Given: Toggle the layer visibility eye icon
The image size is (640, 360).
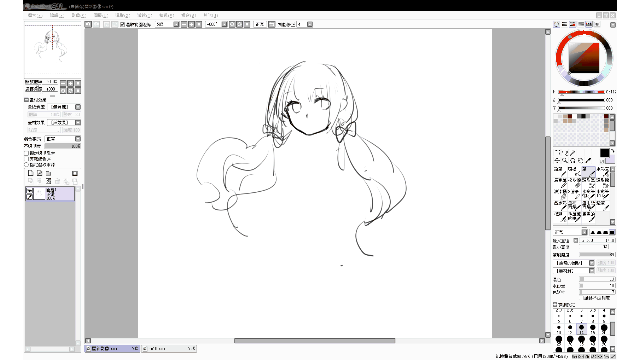Looking at the screenshot, I should [29, 191].
